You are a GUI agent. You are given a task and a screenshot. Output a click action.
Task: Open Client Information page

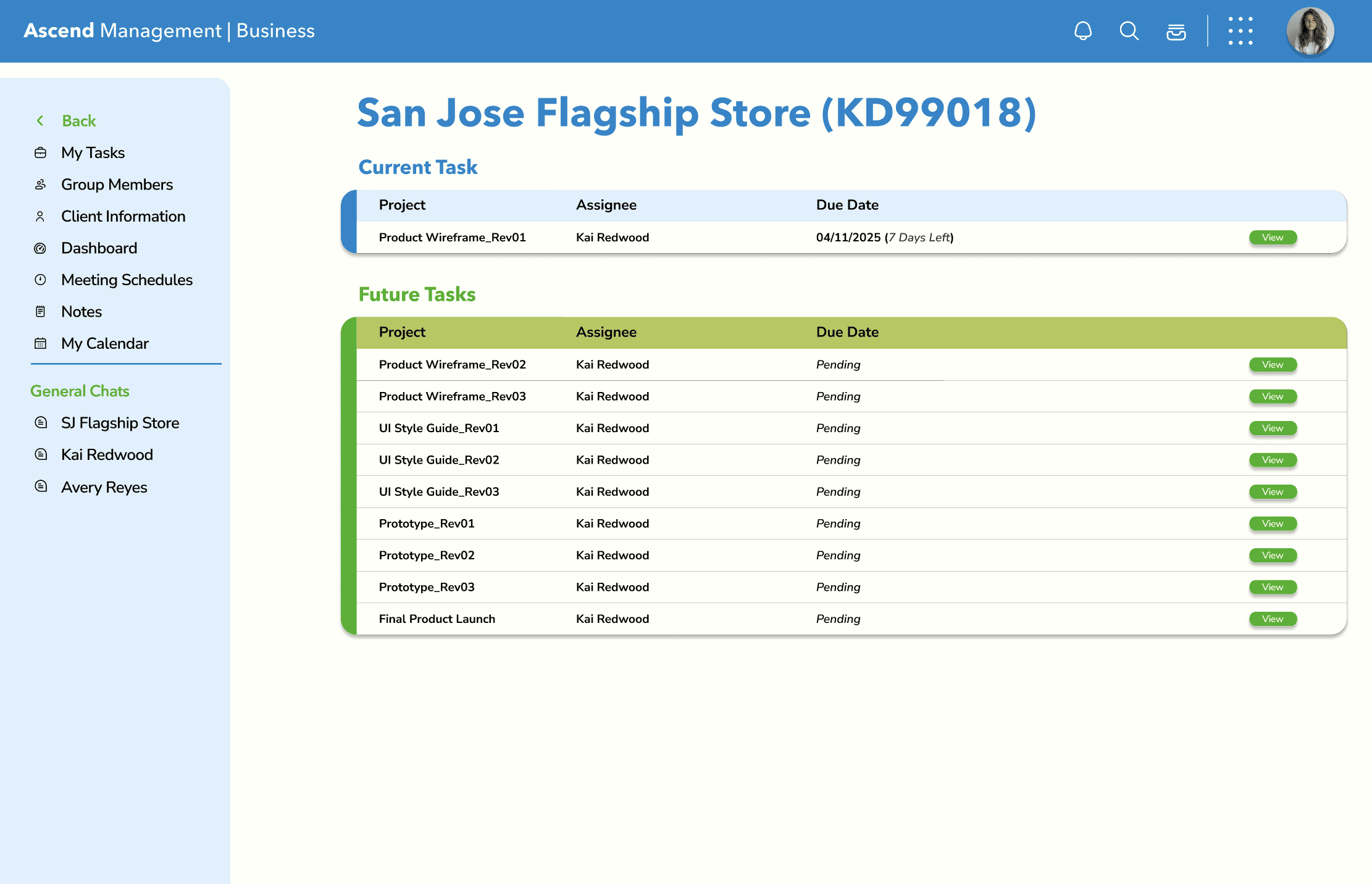(123, 216)
